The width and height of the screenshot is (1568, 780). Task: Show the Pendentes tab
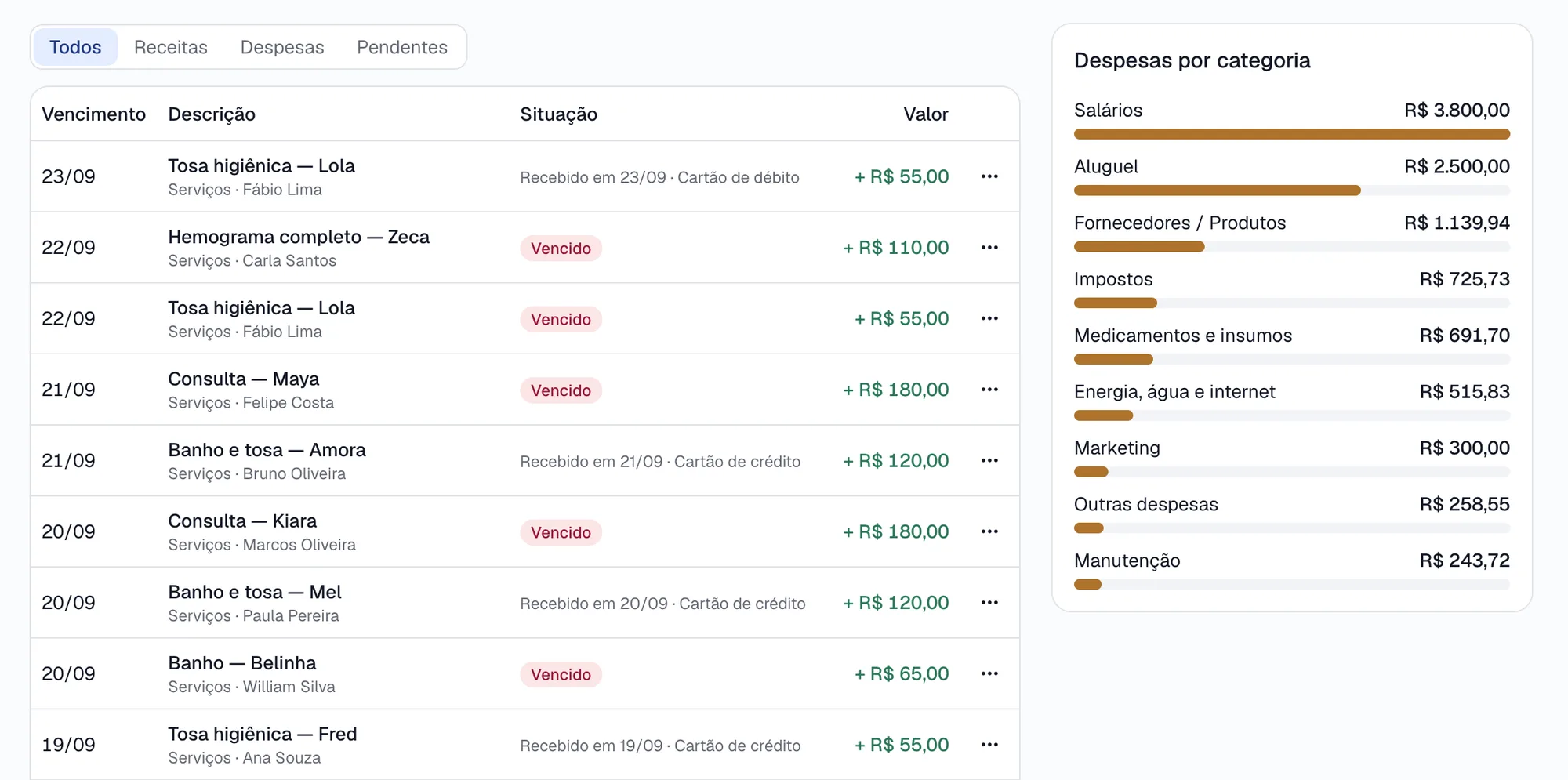point(402,47)
